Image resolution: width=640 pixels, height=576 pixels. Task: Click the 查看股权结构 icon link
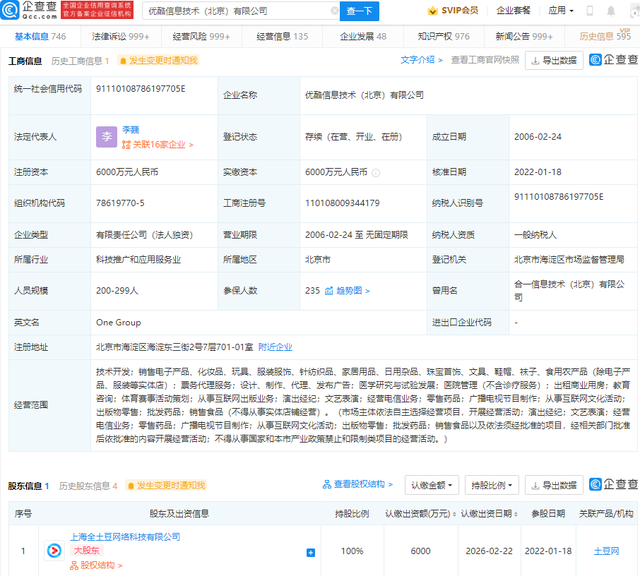tap(358, 485)
